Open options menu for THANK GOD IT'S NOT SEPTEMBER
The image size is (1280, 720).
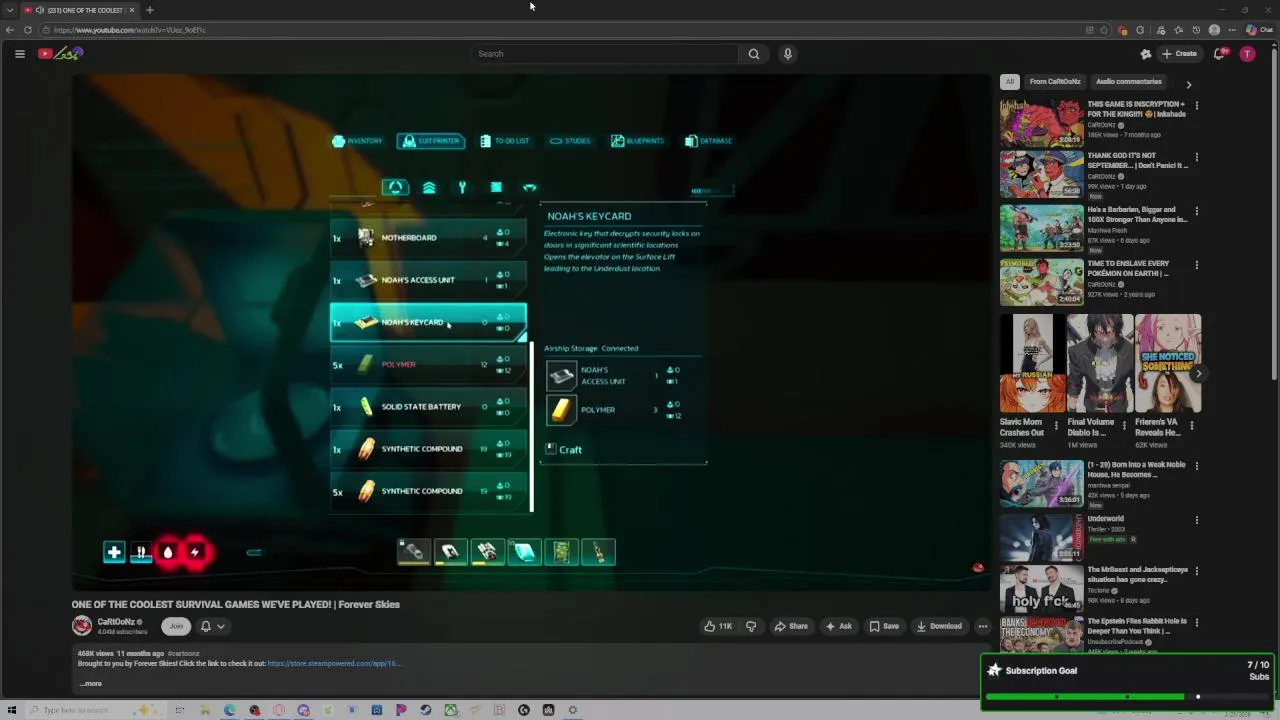pyautogui.click(x=1196, y=157)
